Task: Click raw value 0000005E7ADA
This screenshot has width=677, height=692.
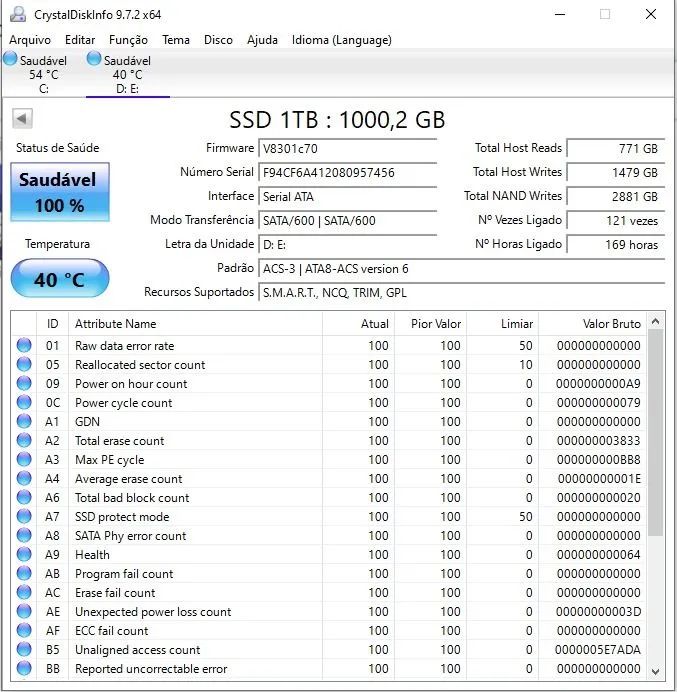Action: (x=598, y=650)
